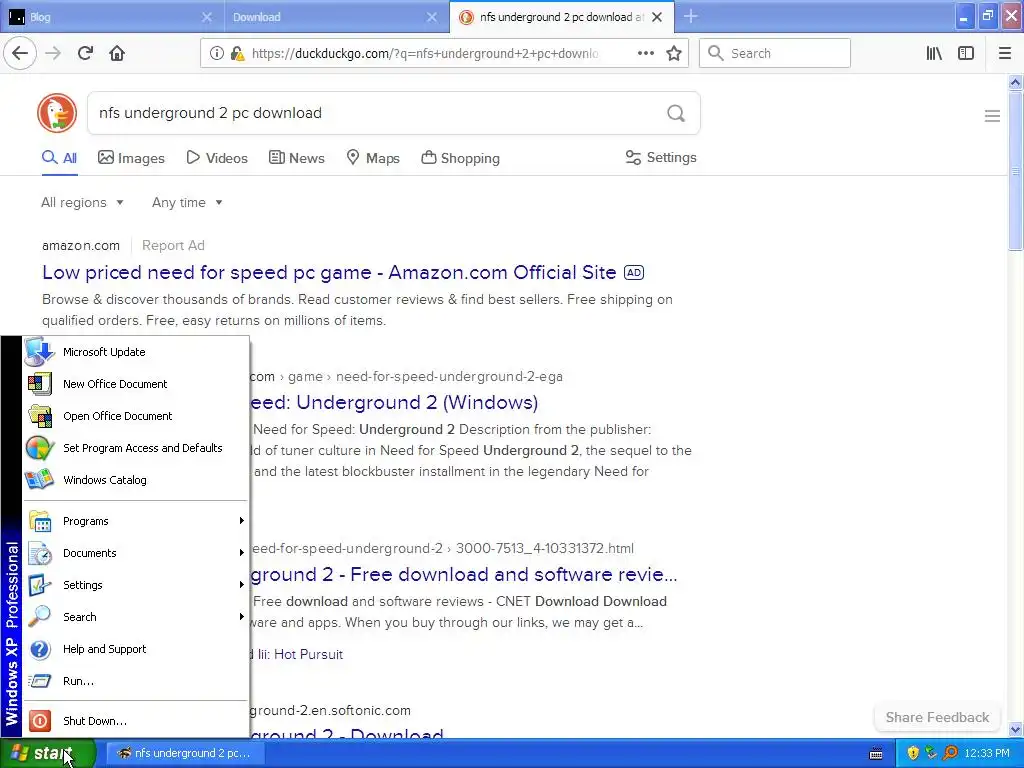The image size is (1024, 768).
Task: Open the Amazon Low priced need for speed link
Action: 329,272
